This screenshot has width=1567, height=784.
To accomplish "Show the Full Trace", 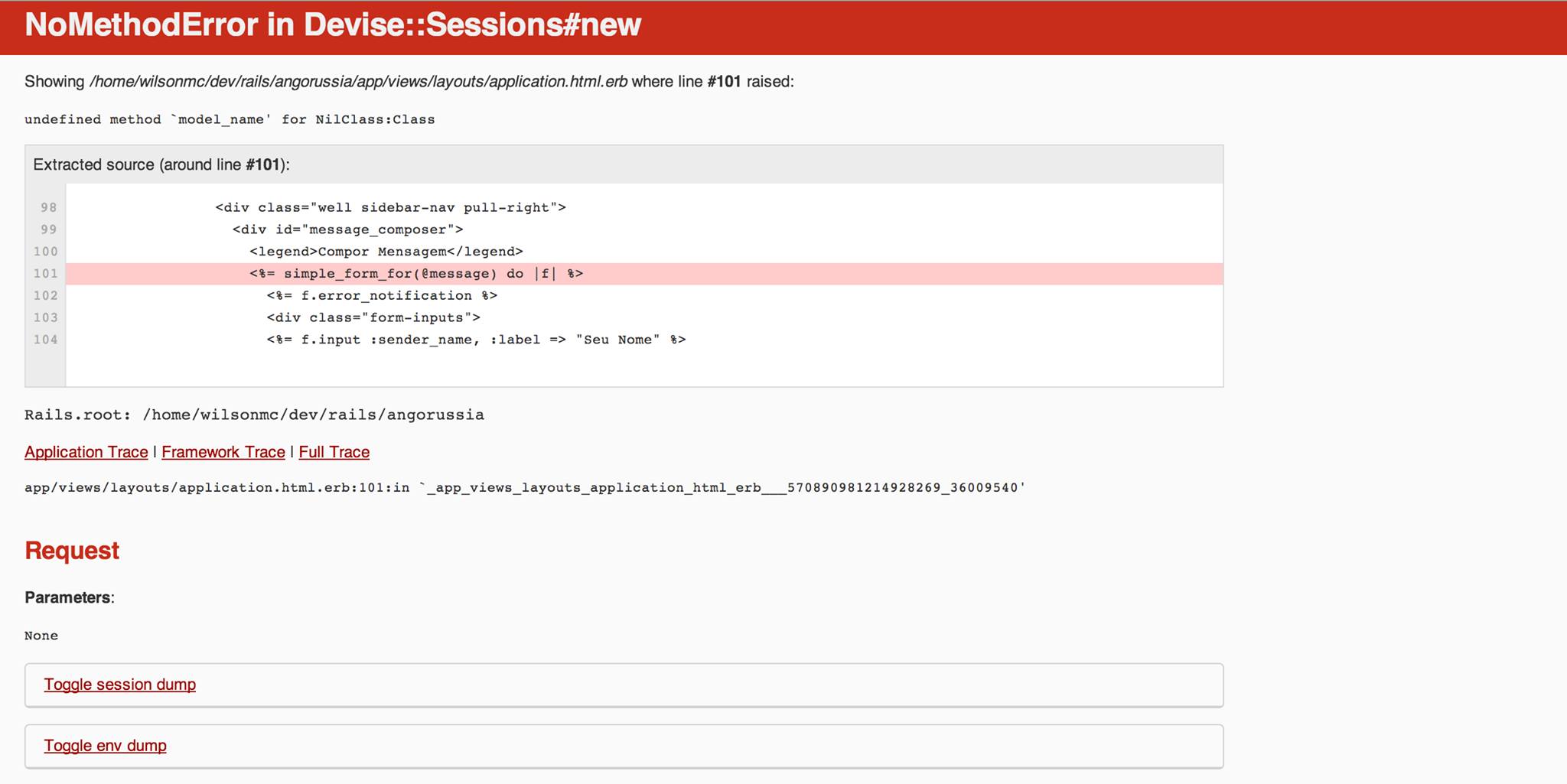I will [x=334, y=452].
